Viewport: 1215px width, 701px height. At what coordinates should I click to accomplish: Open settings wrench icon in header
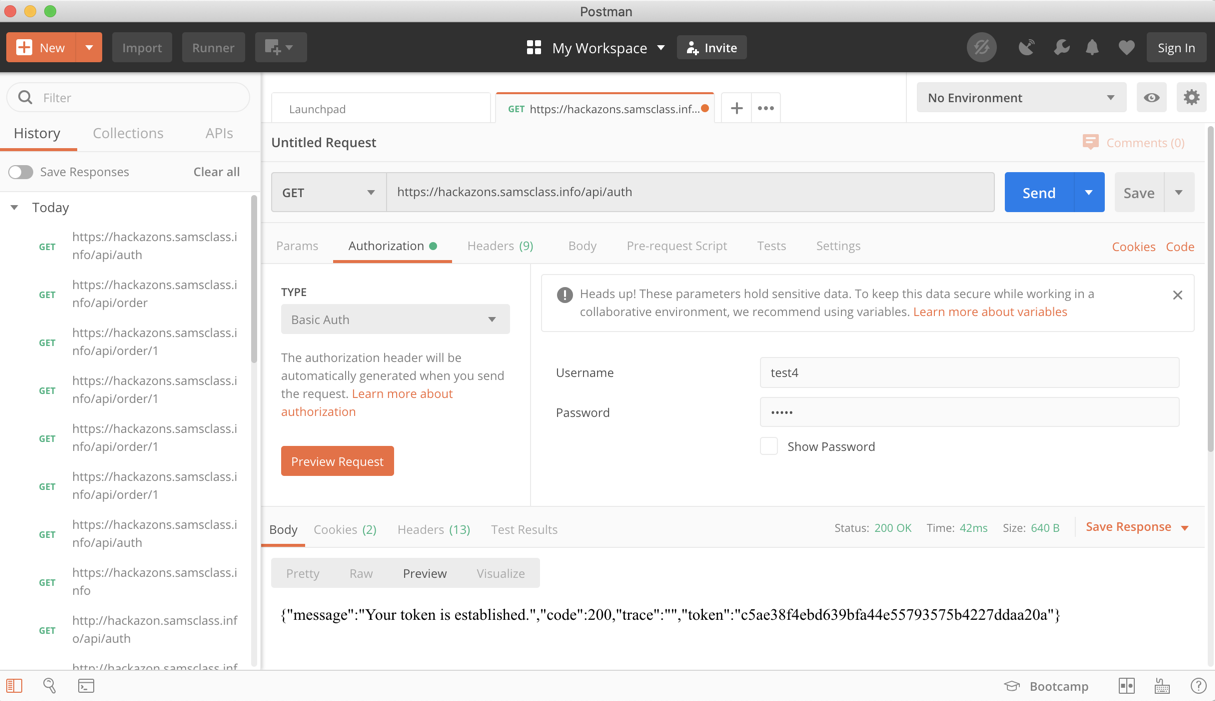(x=1061, y=47)
